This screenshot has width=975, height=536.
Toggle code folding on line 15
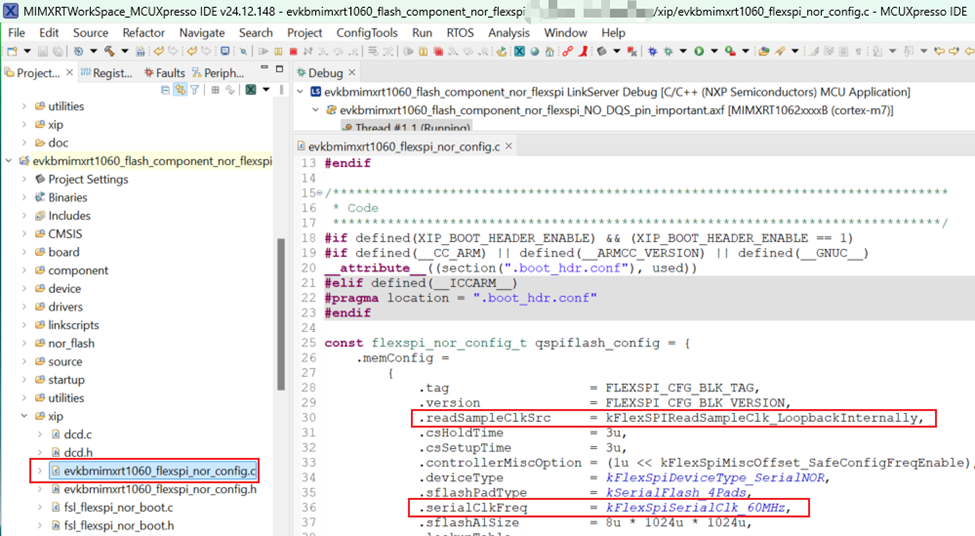pyautogui.click(x=320, y=193)
